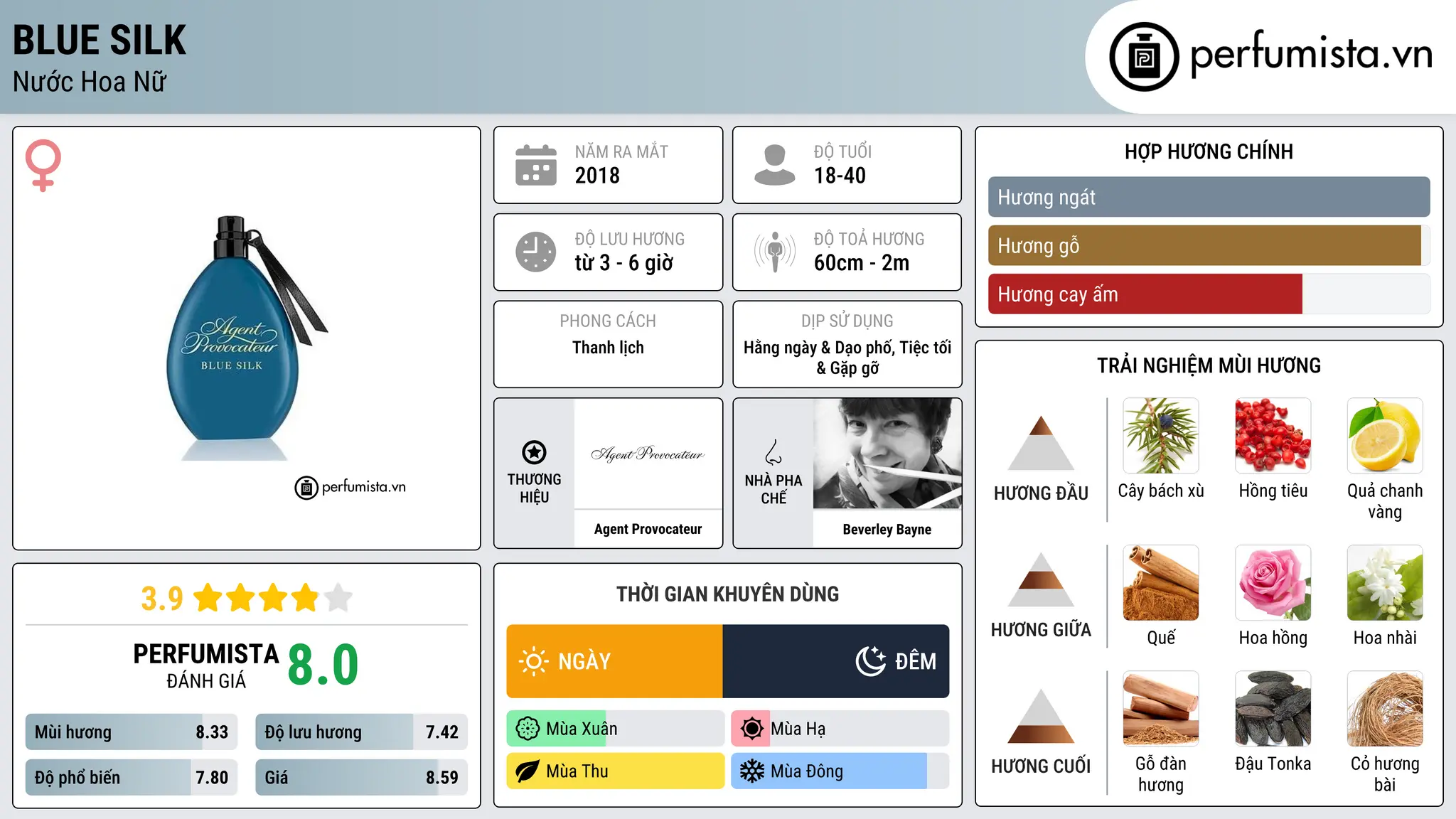Click the Perfumista 8.0 overall score
Viewport: 1456px width, 819px height.
point(323,665)
